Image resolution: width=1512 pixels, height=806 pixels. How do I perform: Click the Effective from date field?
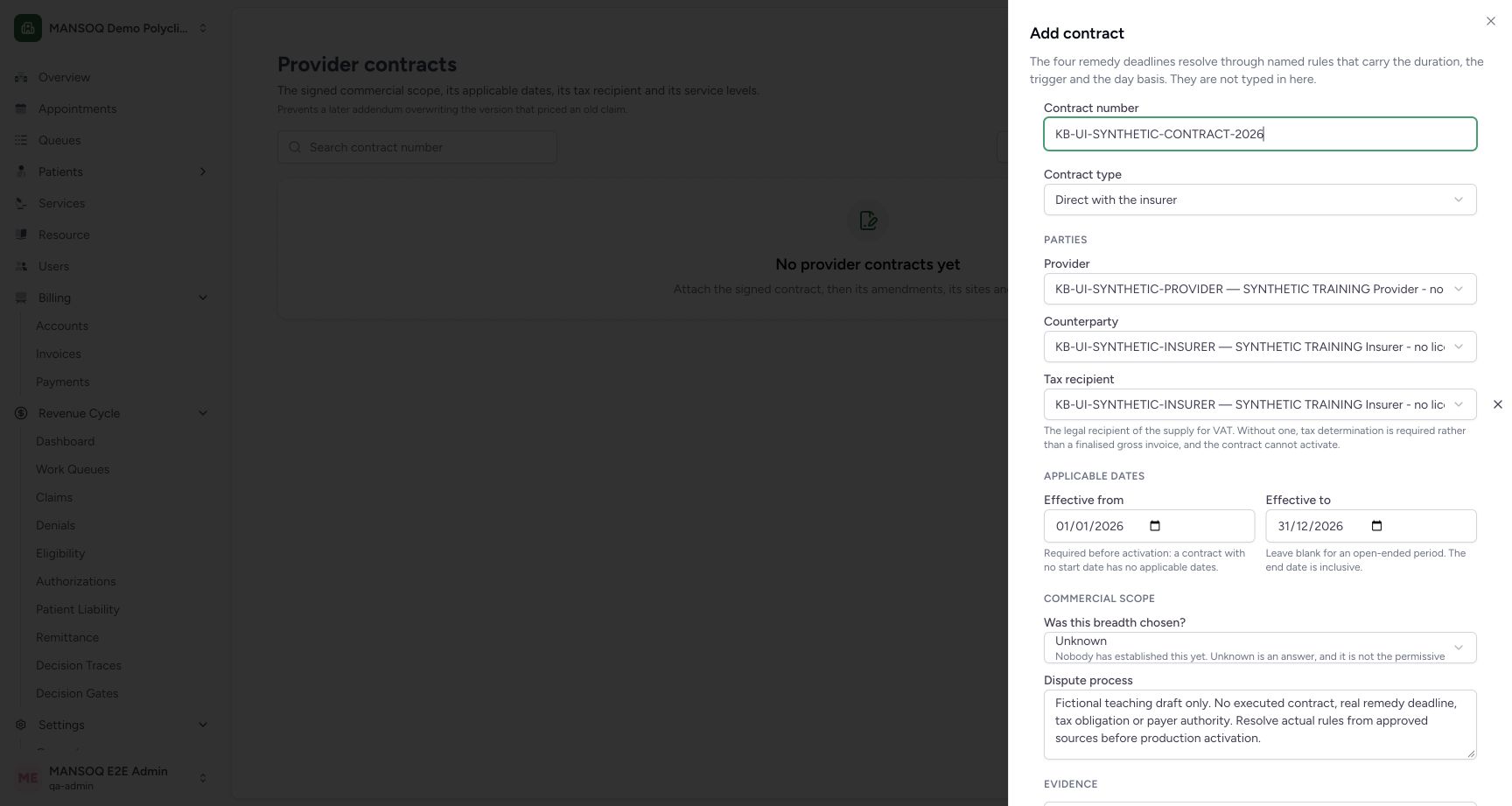(1149, 526)
